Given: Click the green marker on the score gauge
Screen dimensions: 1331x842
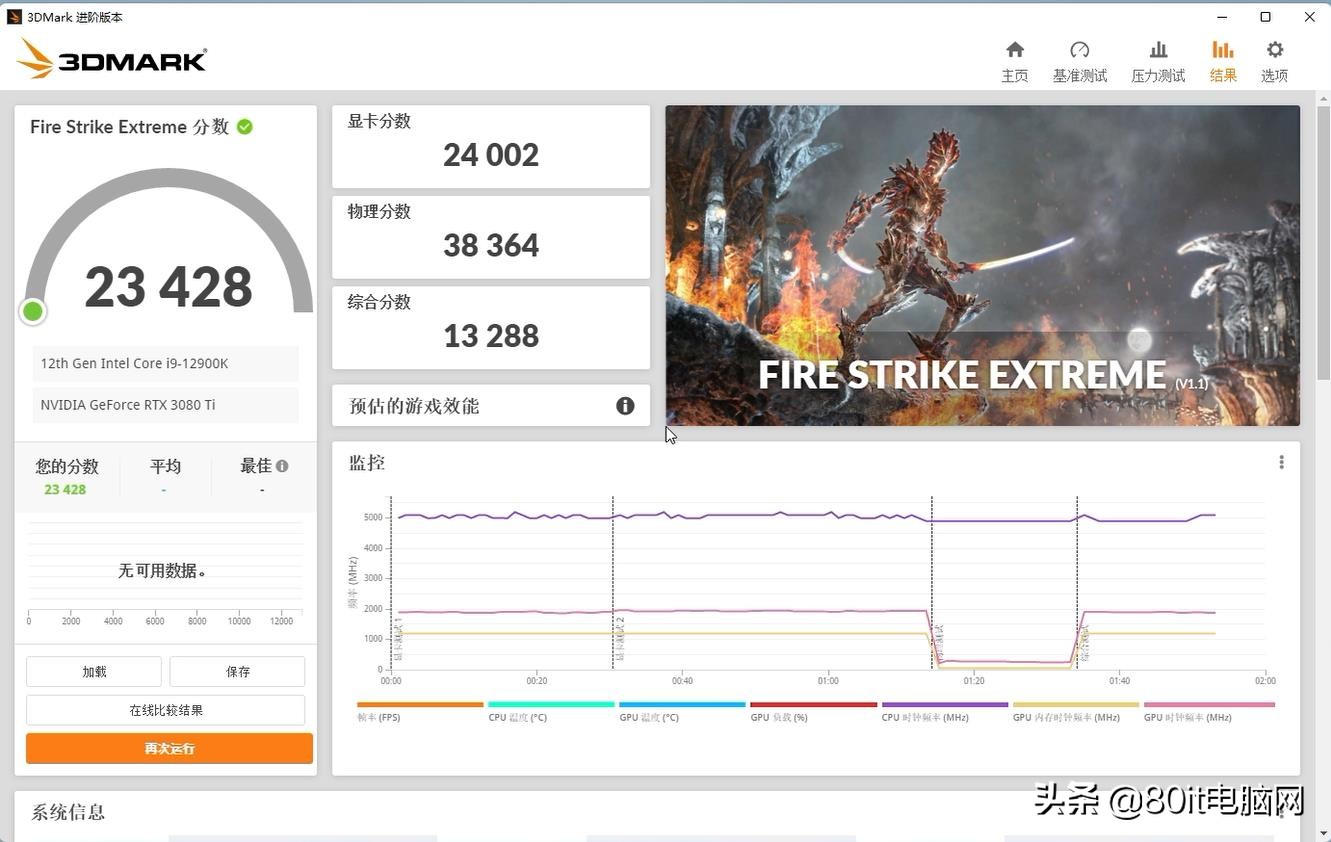Looking at the screenshot, I should [x=32, y=311].
